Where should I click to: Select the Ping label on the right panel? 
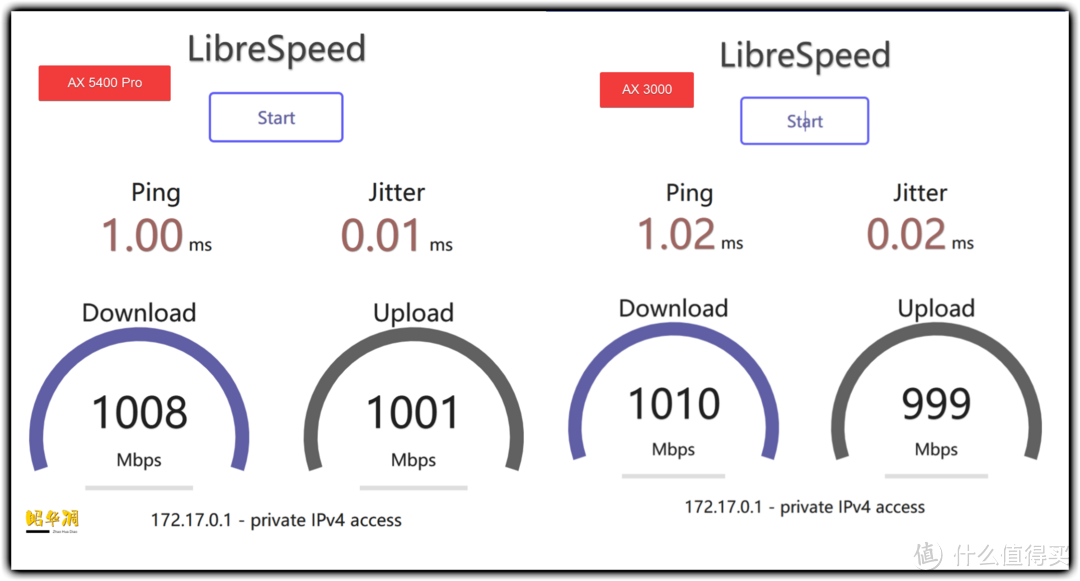click(688, 192)
